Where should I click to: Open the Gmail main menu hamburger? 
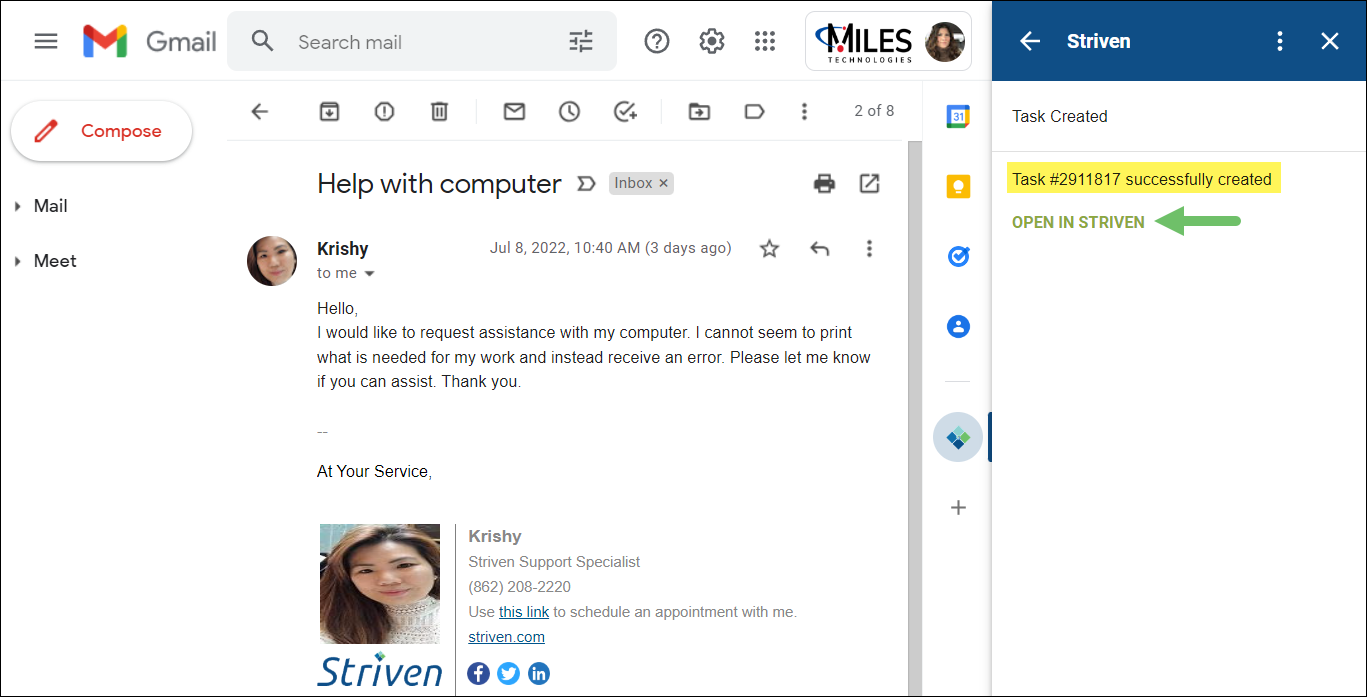46,41
